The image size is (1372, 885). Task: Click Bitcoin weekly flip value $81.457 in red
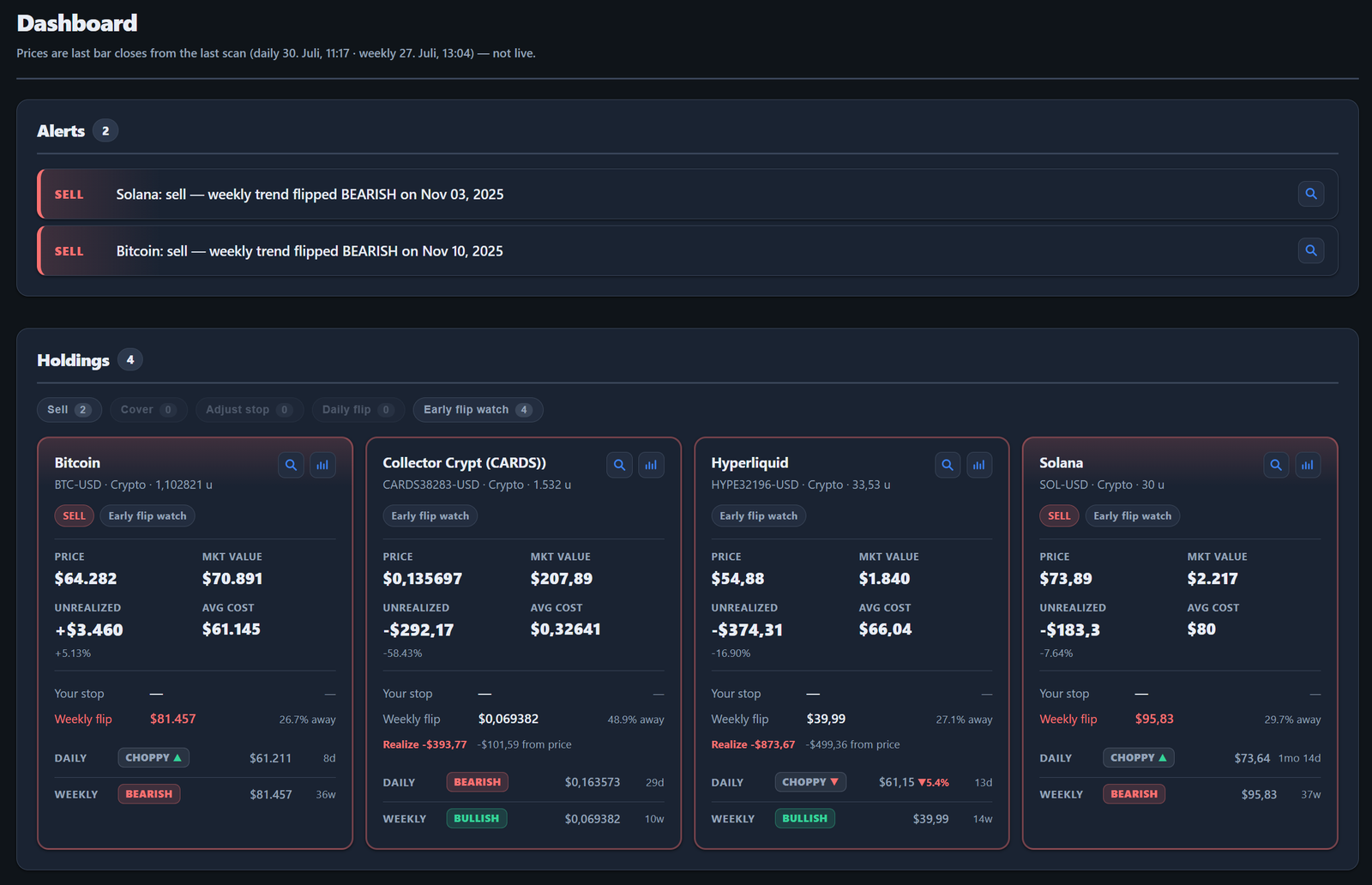tap(173, 719)
